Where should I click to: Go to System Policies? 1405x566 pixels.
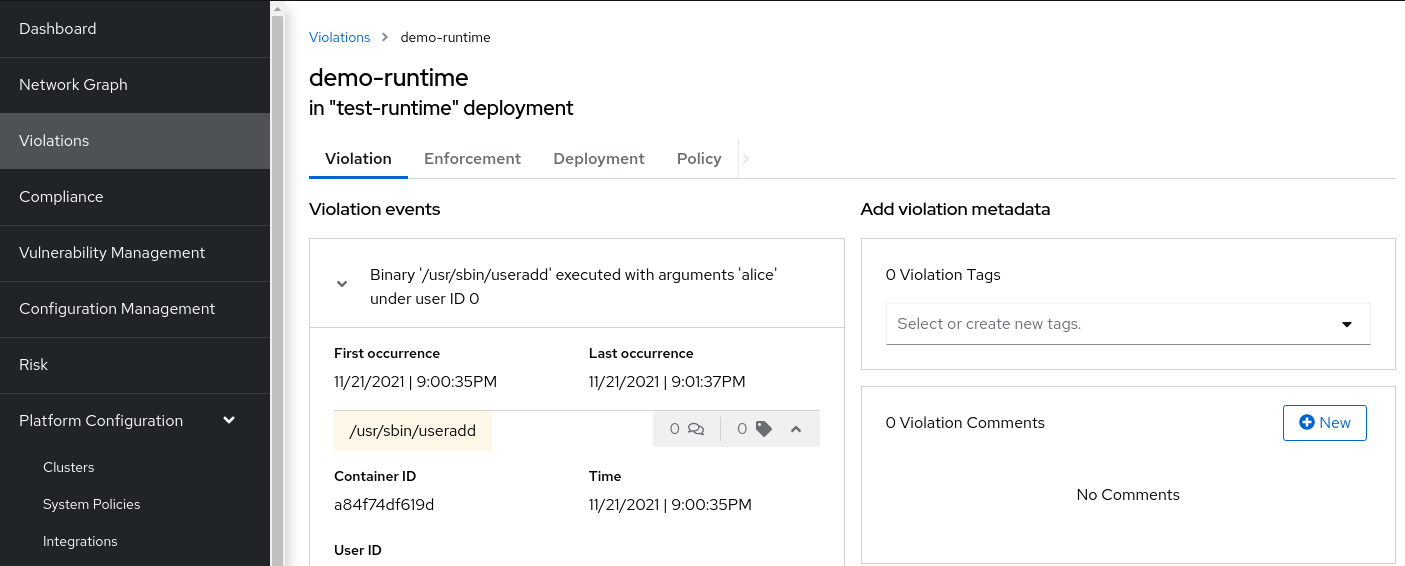91,504
